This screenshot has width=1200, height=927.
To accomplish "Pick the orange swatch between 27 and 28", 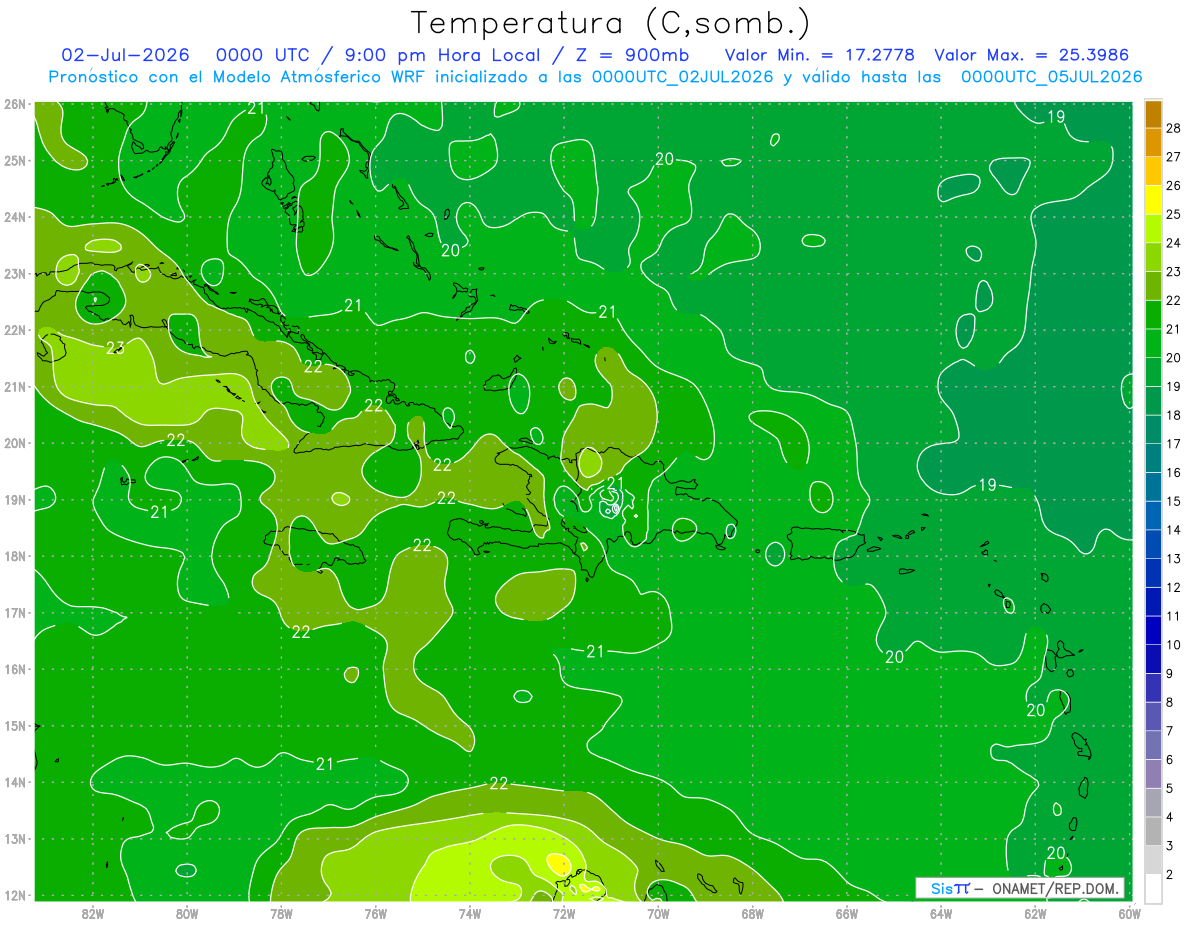I will pyautogui.click(x=1153, y=142).
